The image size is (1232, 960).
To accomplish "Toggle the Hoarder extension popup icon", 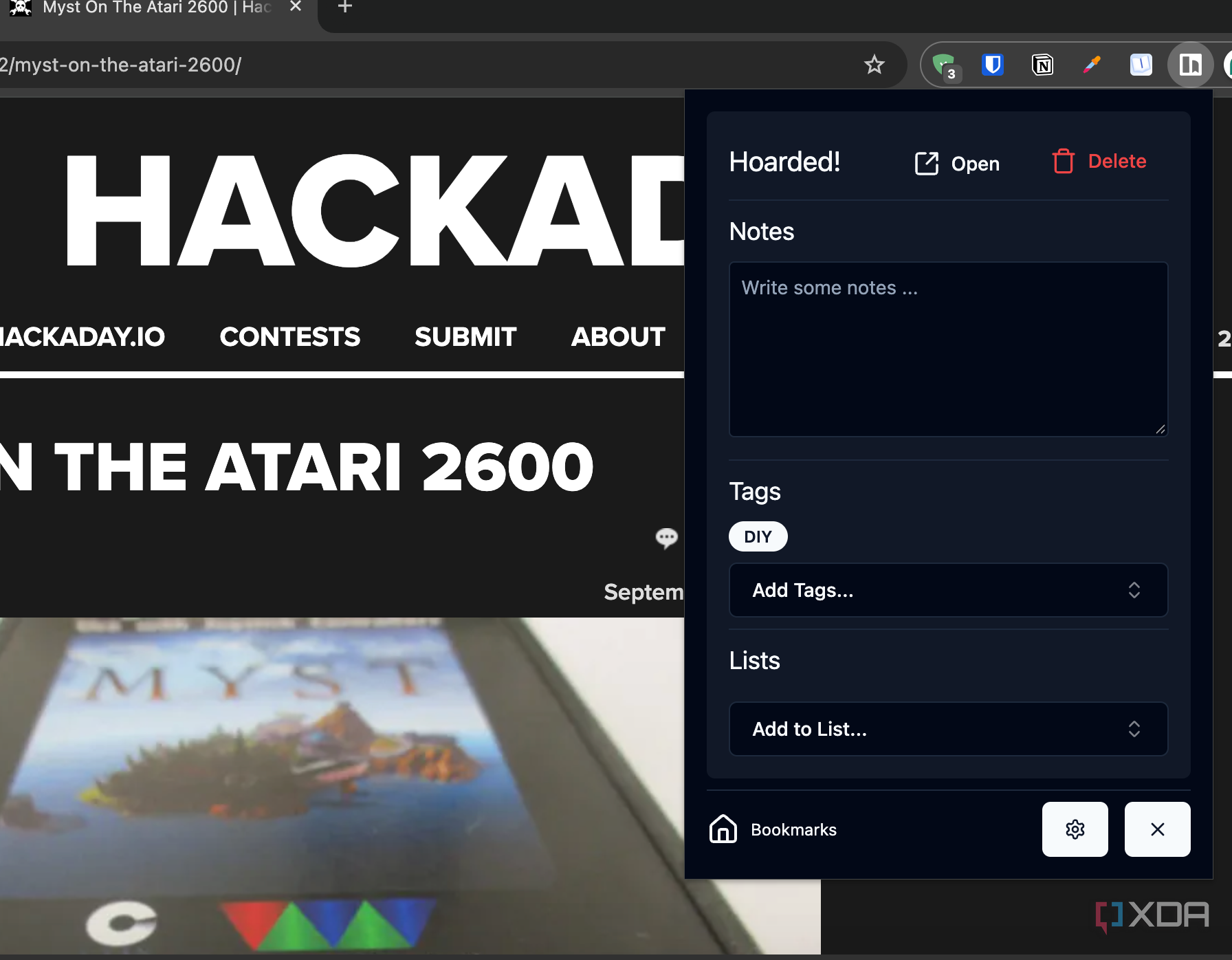I will [x=1190, y=65].
